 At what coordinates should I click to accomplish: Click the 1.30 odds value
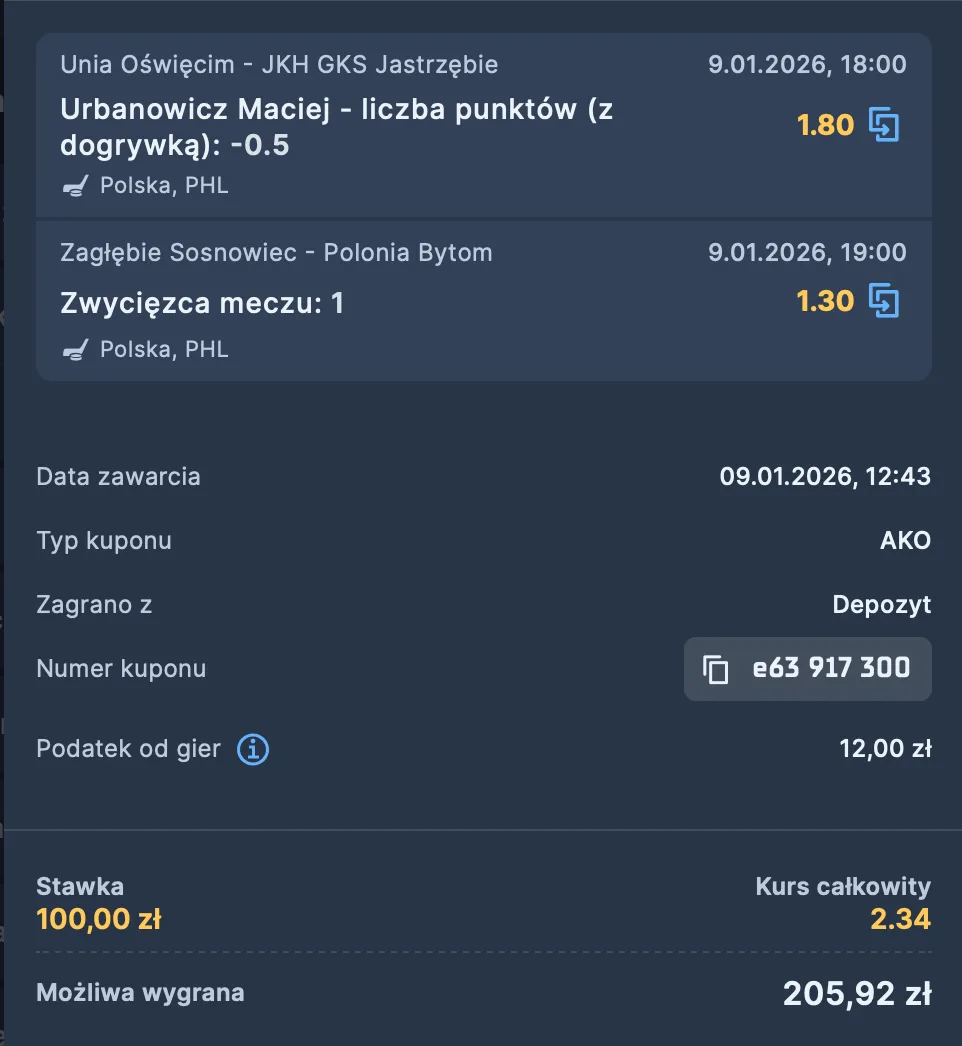(x=825, y=301)
